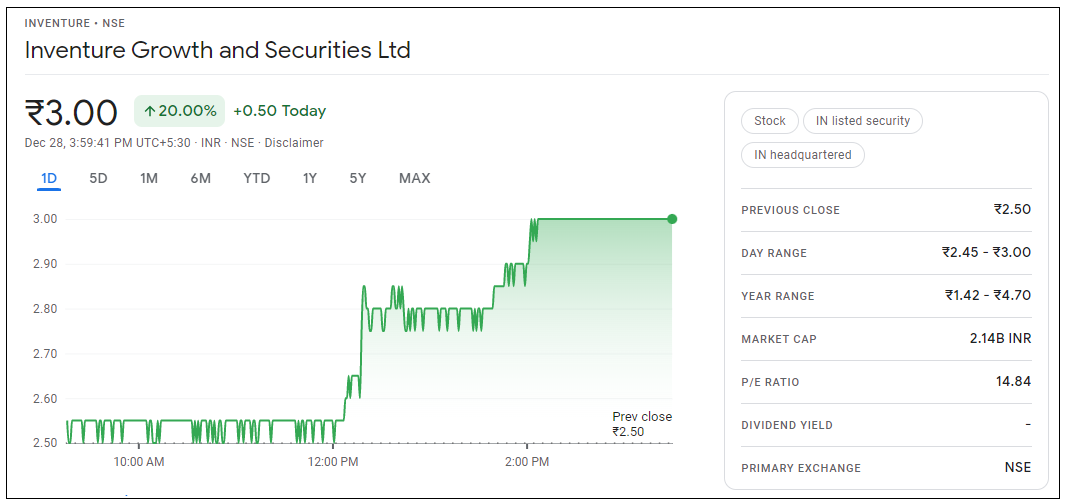Click the IN headquartered chip
Screen dimensions: 1065x504
[803, 155]
